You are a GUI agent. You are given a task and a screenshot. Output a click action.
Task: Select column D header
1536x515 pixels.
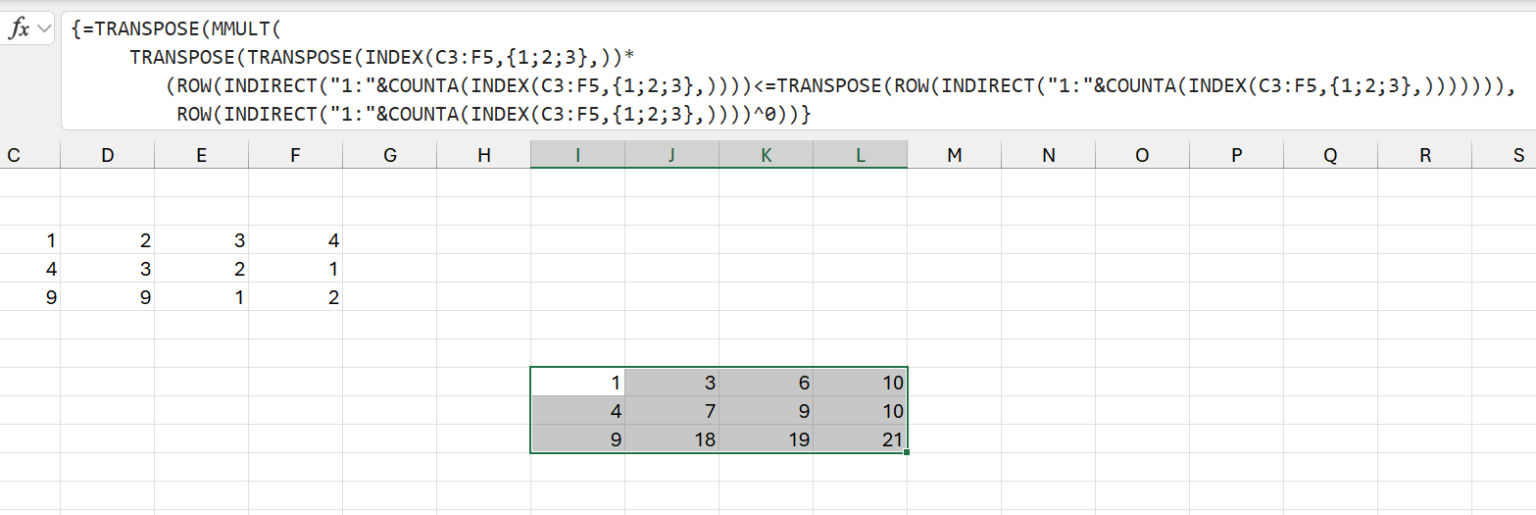pyautogui.click(x=107, y=155)
